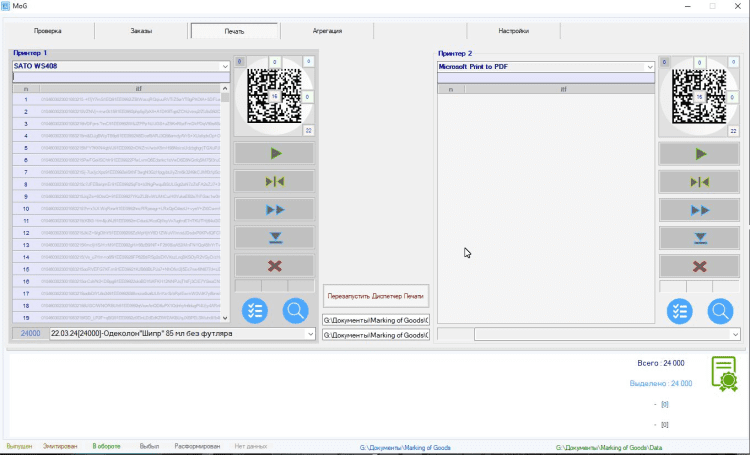
Task: Expand the Microsoft Print to PDF dropdown
Action: pos(649,67)
